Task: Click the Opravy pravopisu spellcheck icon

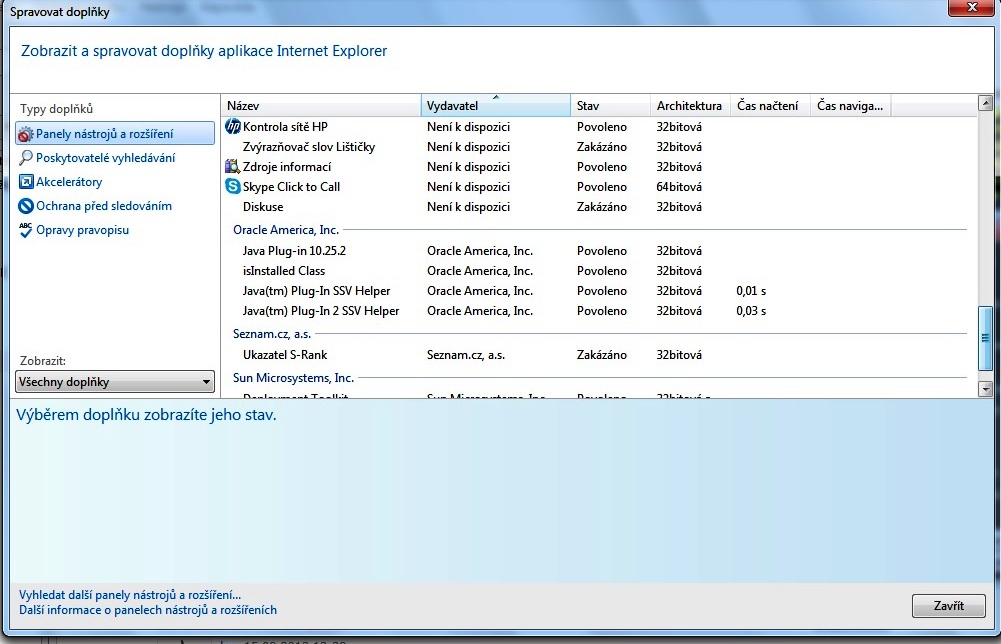Action: [x=26, y=230]
